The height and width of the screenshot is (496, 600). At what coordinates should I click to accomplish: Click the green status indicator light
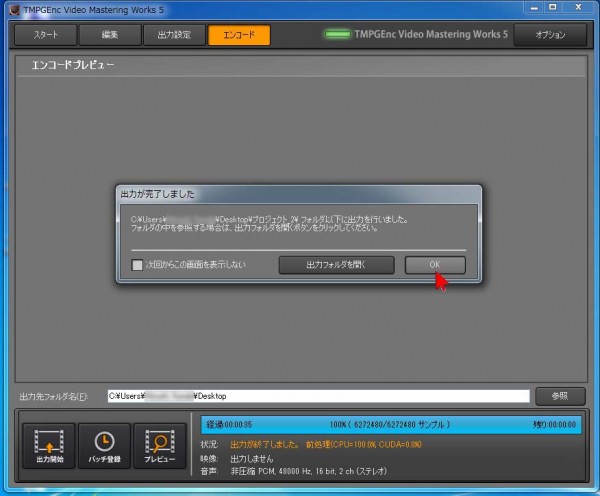pyautogui.click(x=337, y=34)
